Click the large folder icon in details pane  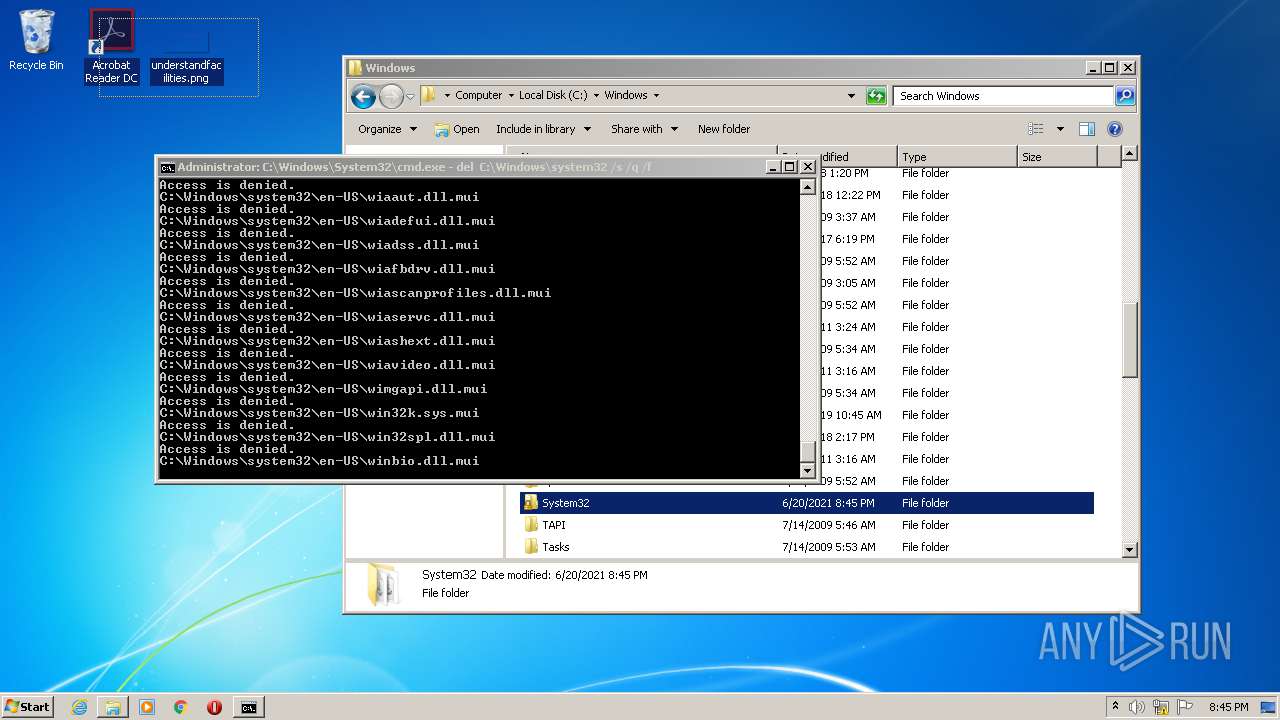pyautogui.click(x=381, y=584)
